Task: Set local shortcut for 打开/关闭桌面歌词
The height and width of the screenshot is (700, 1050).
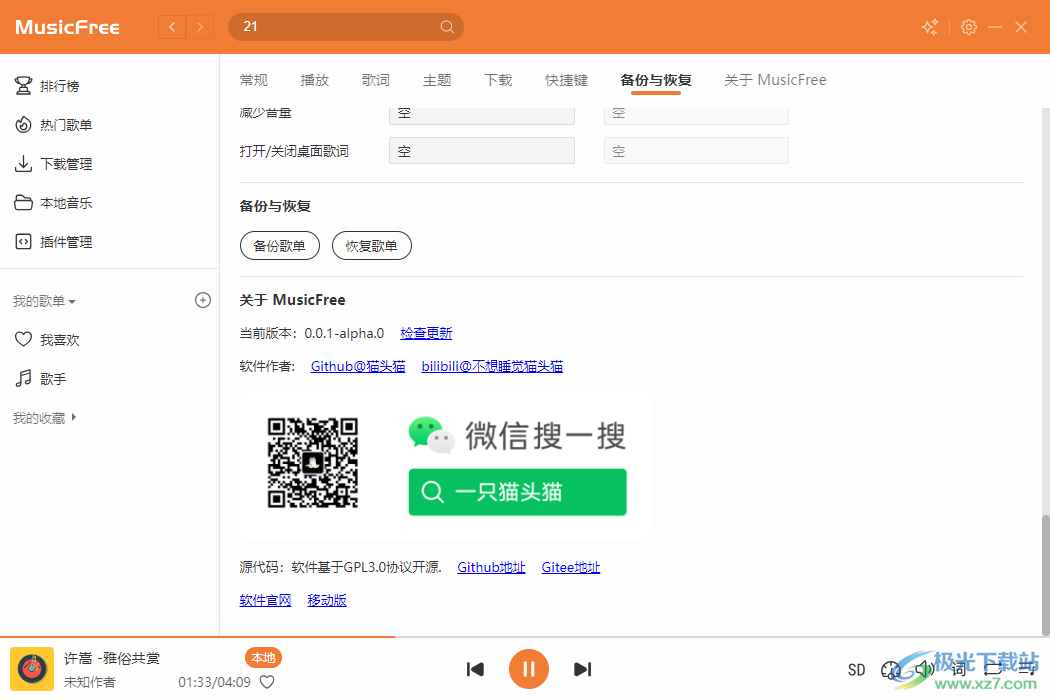Action: coord(482,151)
